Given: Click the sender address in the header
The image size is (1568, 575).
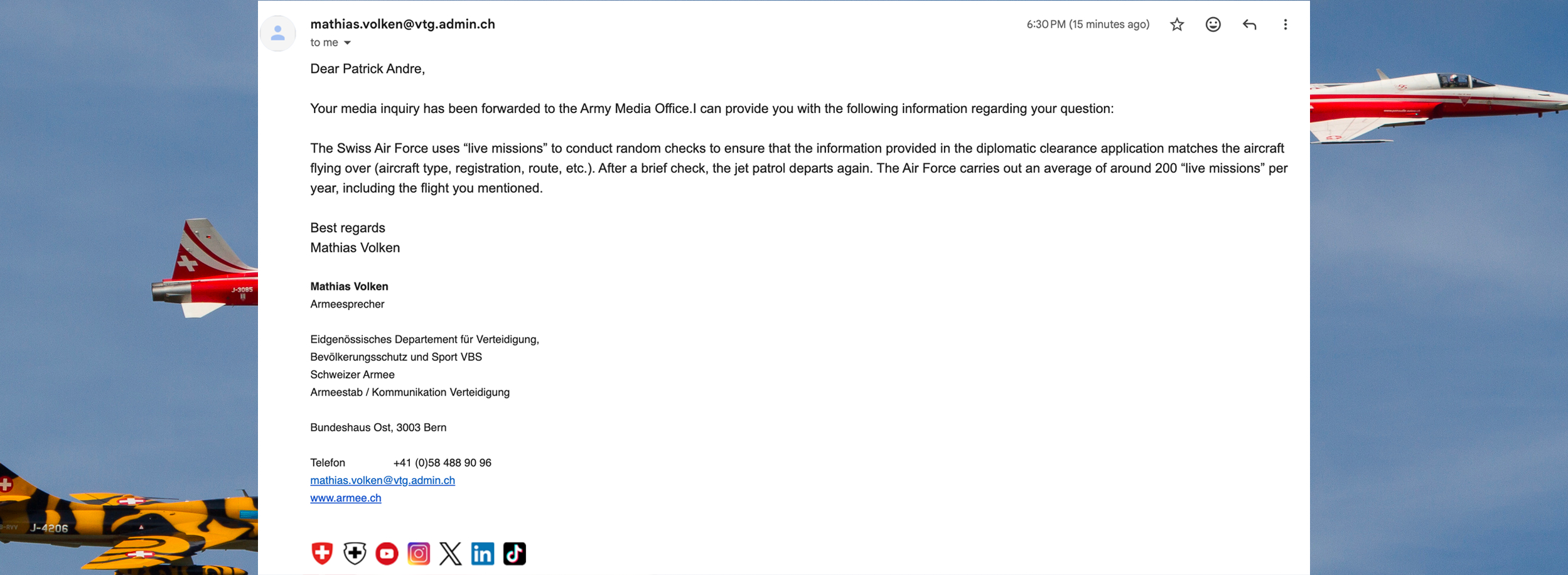Looking at the screenshot, I should click(402, 24).
